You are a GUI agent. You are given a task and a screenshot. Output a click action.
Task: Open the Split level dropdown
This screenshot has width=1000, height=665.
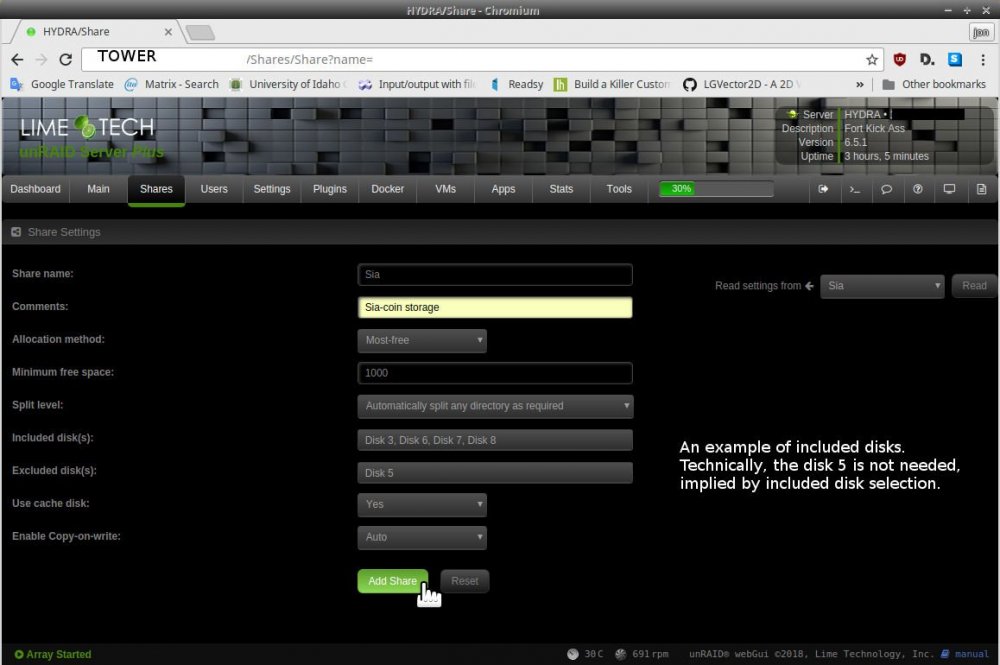(496, 406)
